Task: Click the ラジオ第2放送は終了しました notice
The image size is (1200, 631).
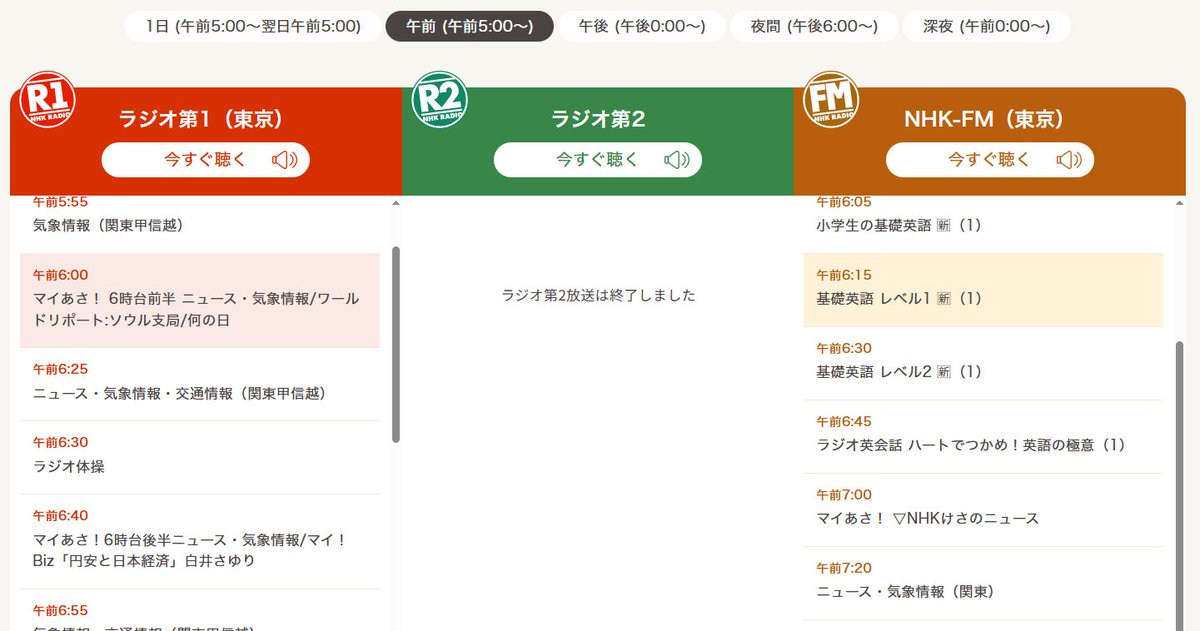Action: pyautogui.click(x=598, y=295)
